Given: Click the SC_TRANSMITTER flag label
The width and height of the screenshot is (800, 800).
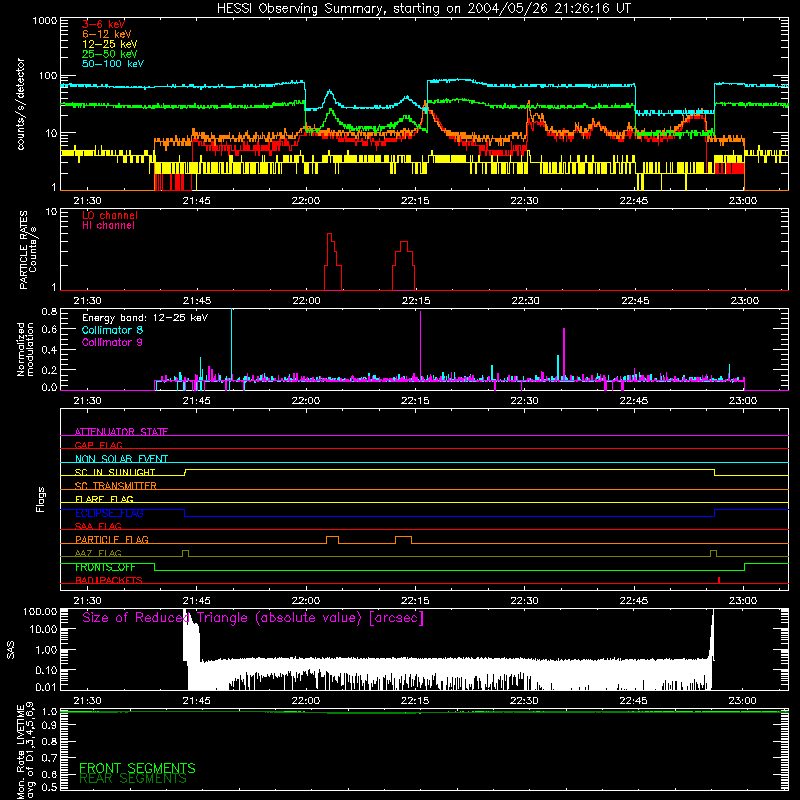Looking at the screenshot, I should point(115,485).
